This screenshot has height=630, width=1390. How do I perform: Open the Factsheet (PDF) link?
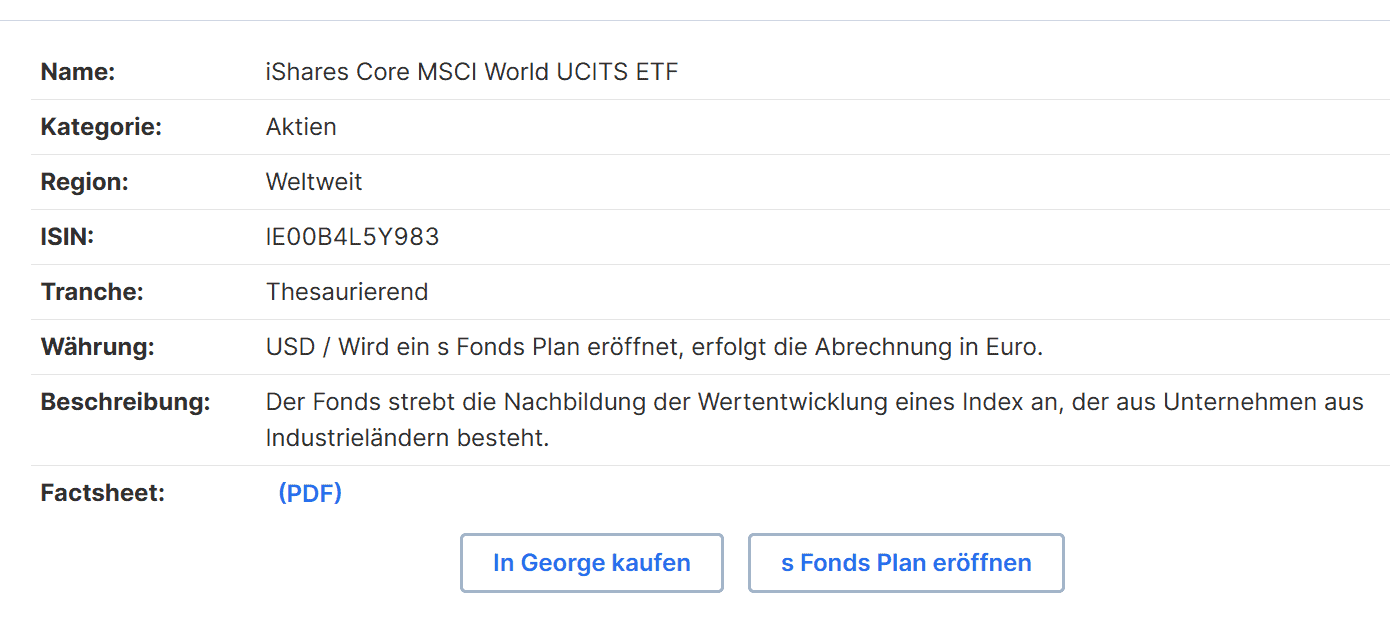pos(310,493)
